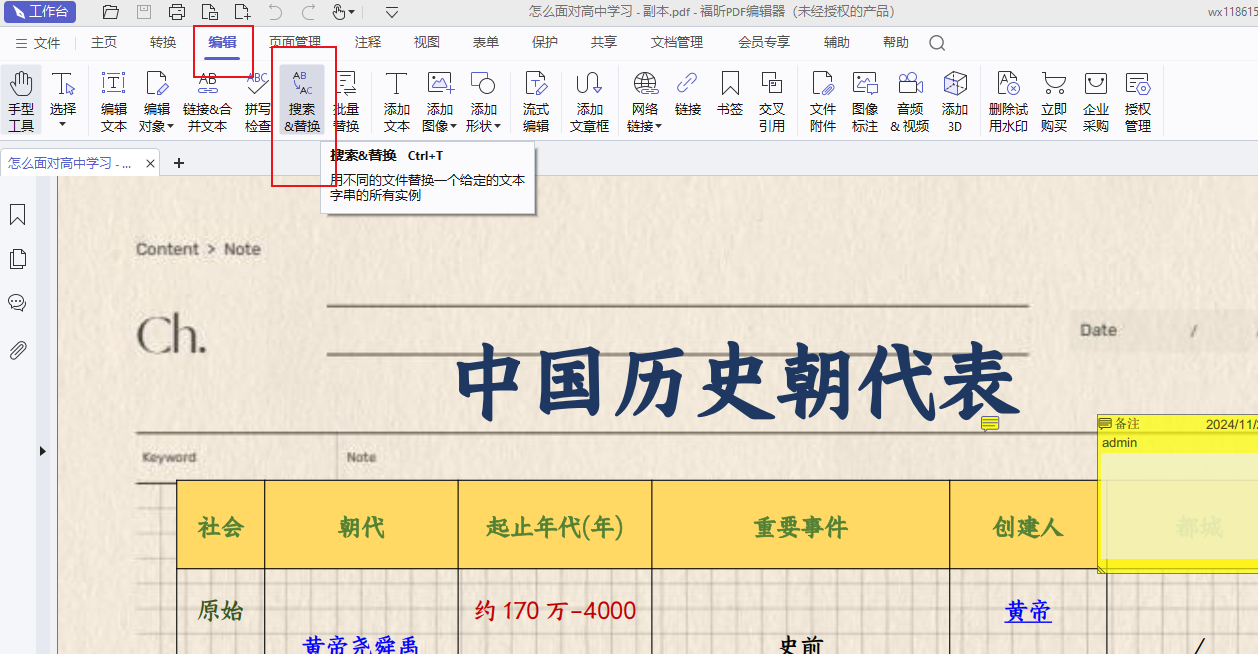Open the File (文件) menu
The image size is (1258, 654).
[x=38, y=43]
